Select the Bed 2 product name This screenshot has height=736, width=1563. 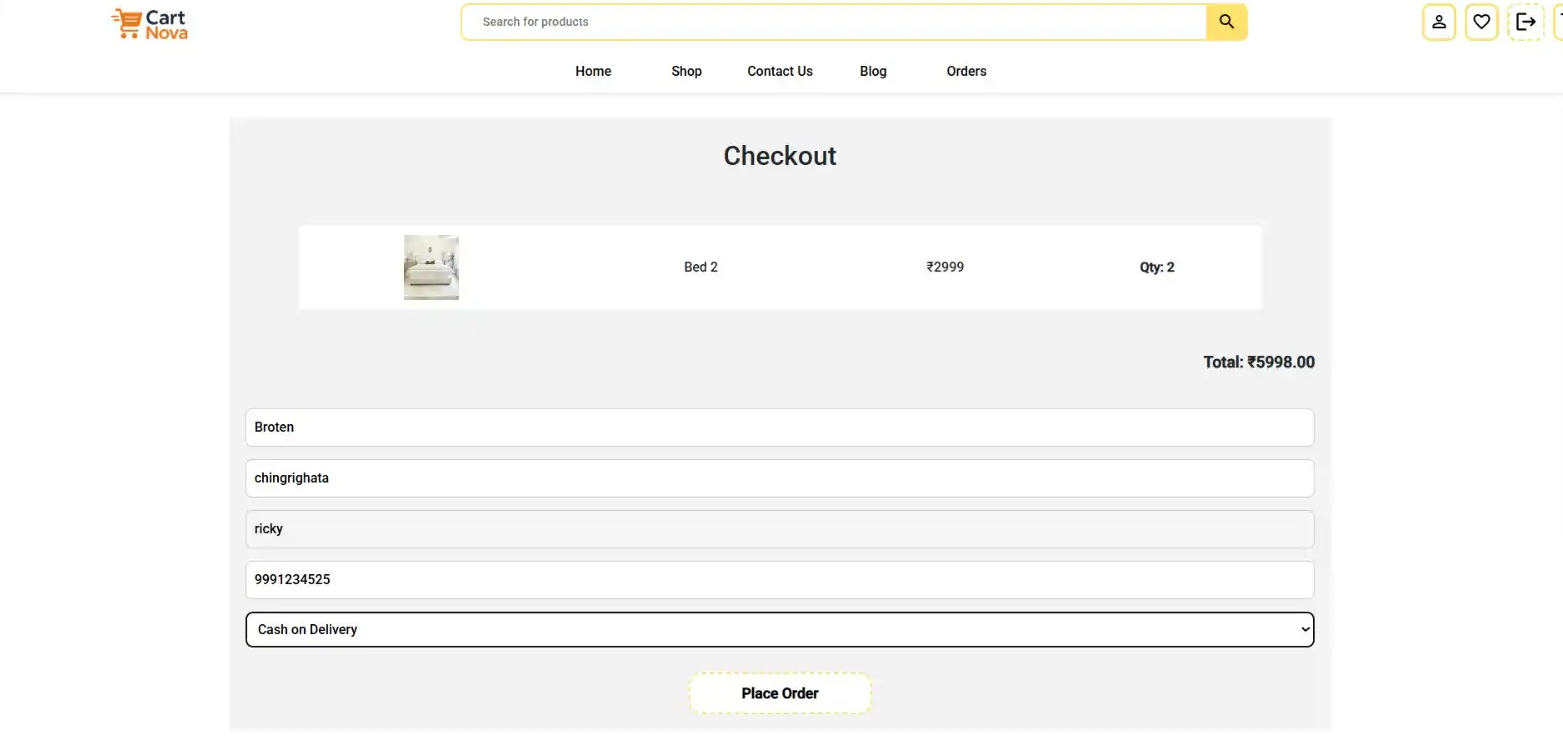tap(700, 267)
